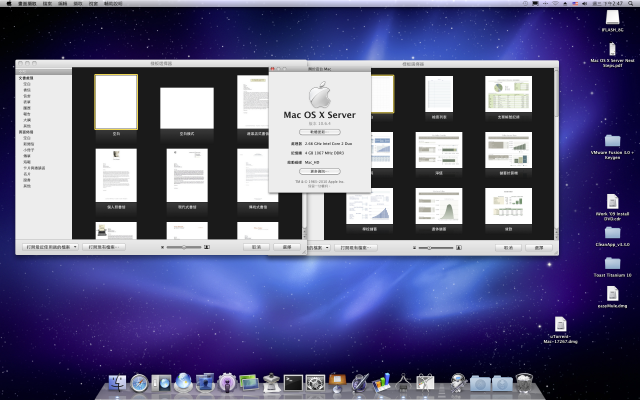Click Software Update button below version number
This screenshot has width=640, height=400.
pyautogui.click(x=320, y=132)
